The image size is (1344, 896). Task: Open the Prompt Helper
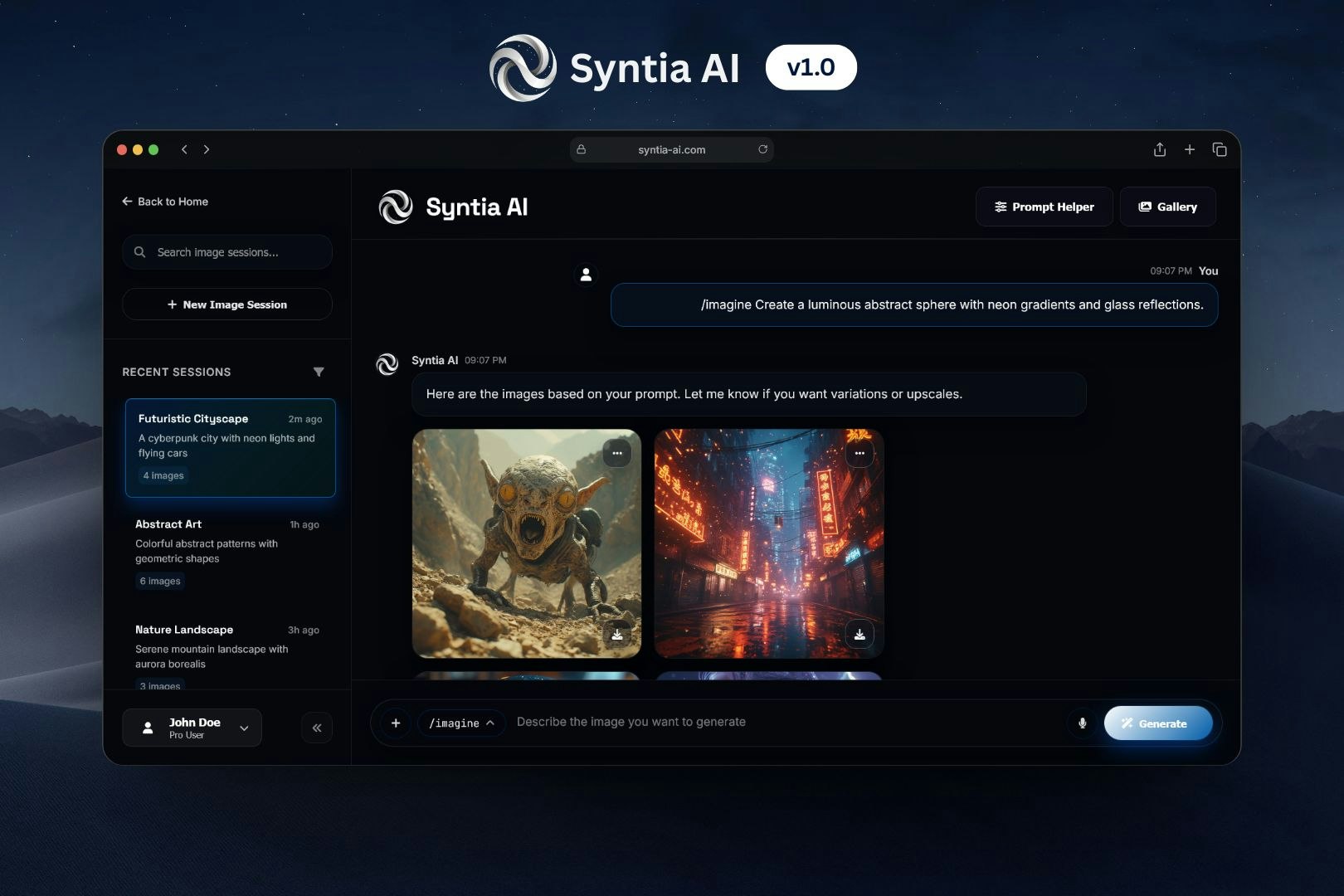[x=1044, y=207]
